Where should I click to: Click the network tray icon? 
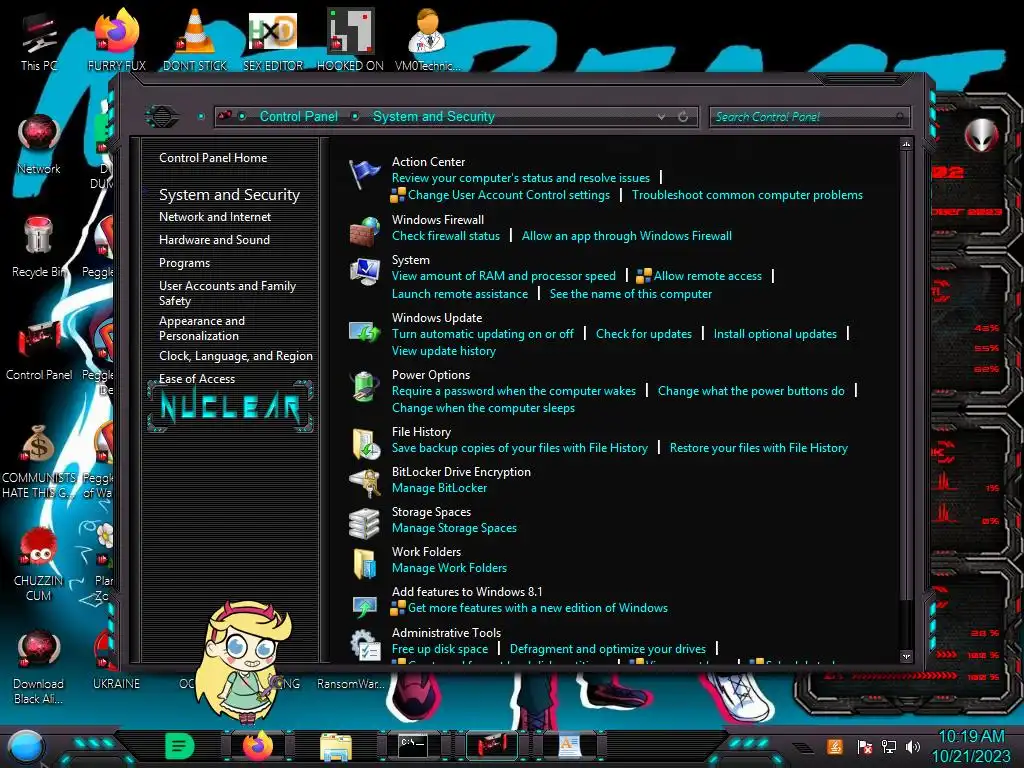(x=888, y=746)
